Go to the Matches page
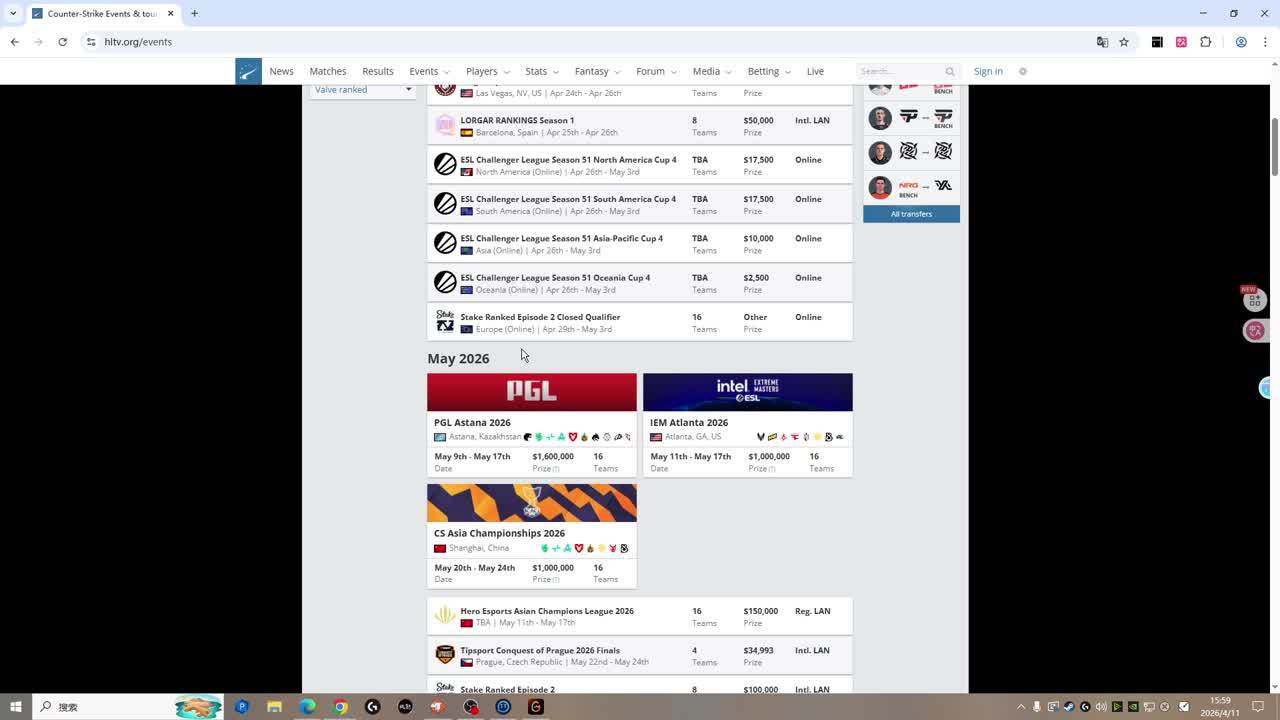This screenshot has height=720, width=1280. (x=327, y=71)
